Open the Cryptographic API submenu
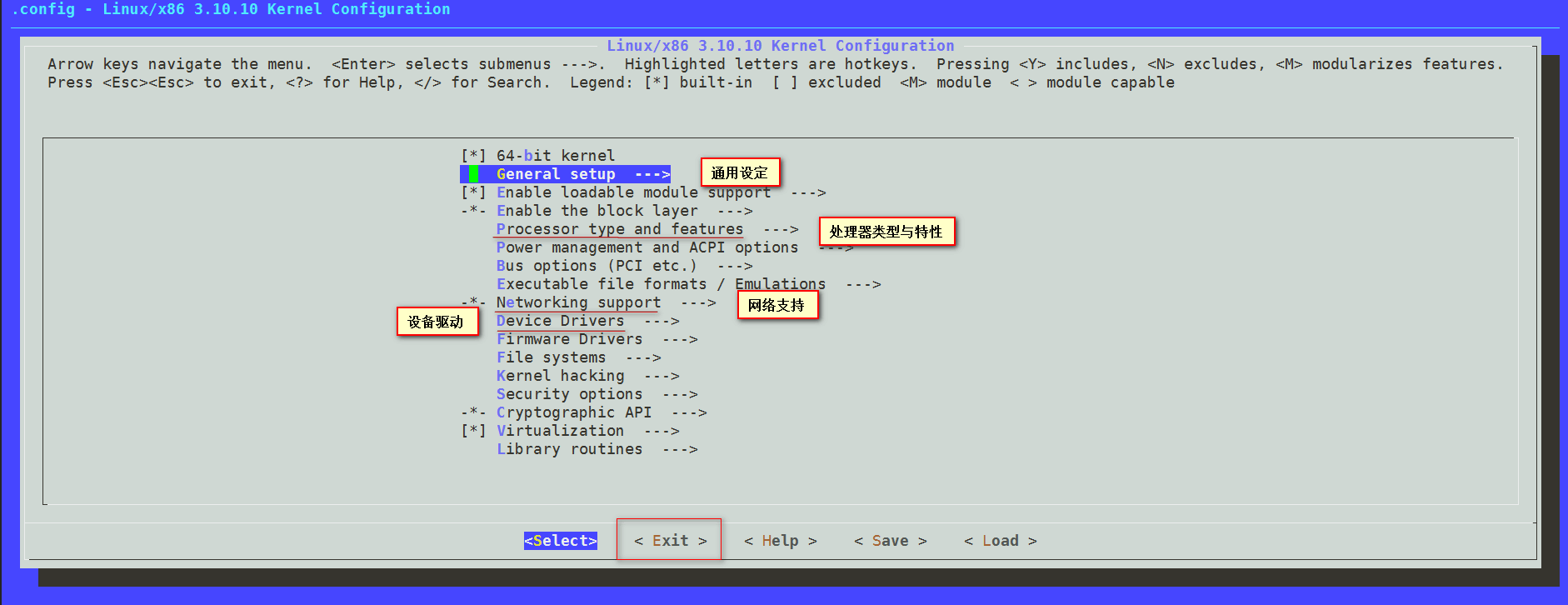 [x=602, y=412]
